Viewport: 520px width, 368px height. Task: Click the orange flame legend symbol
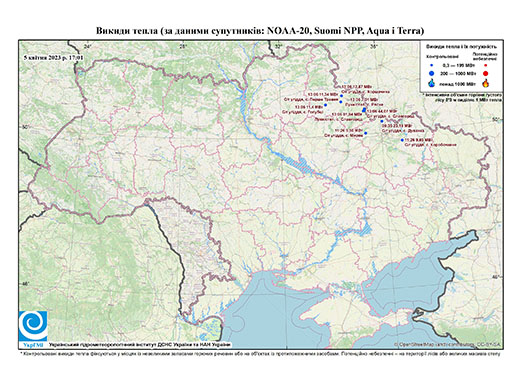pyautogui.click(x=486, y=83)
